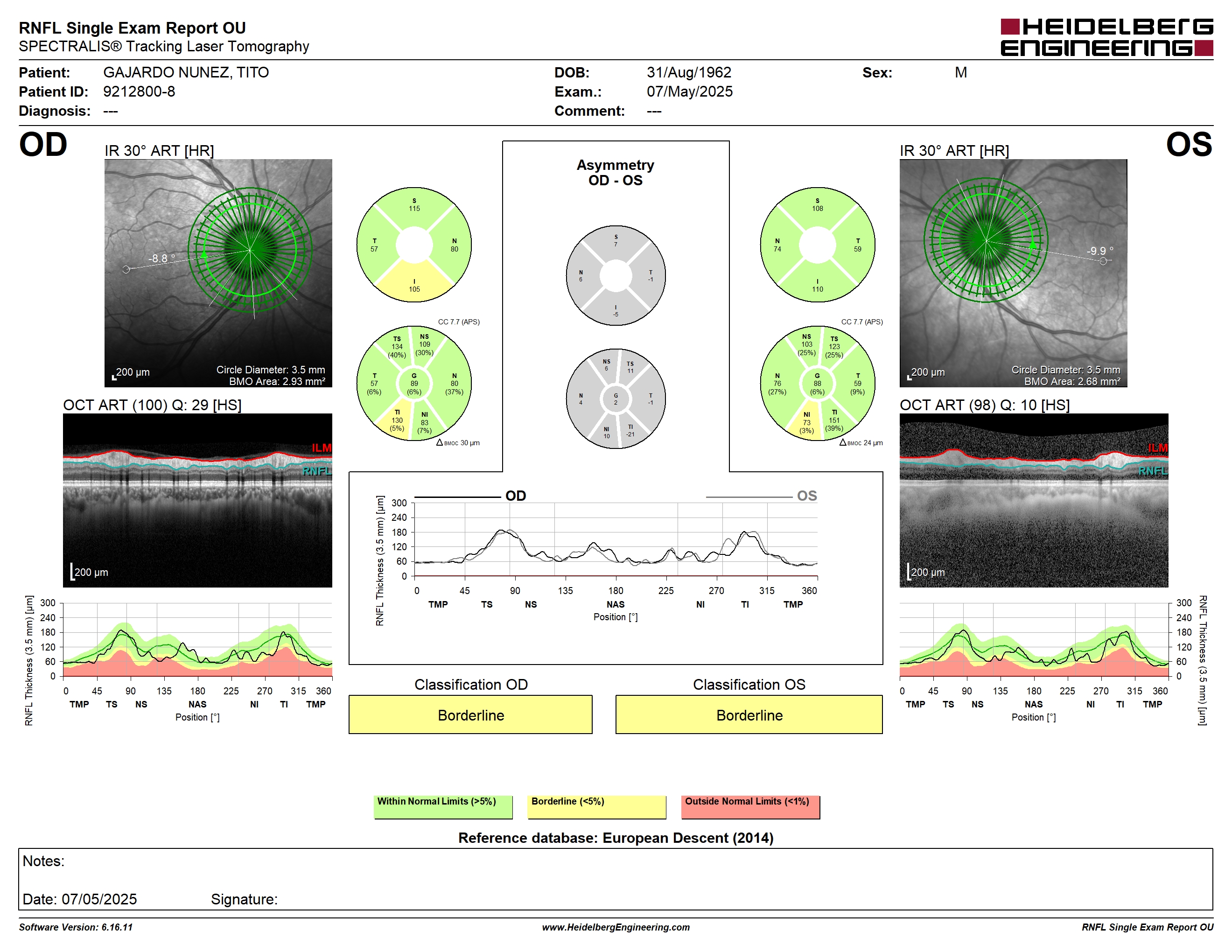Click OD quadrant pie superior sector 115
The height and width of the screenshot is (952, 1232).
(x=414, y=205)
